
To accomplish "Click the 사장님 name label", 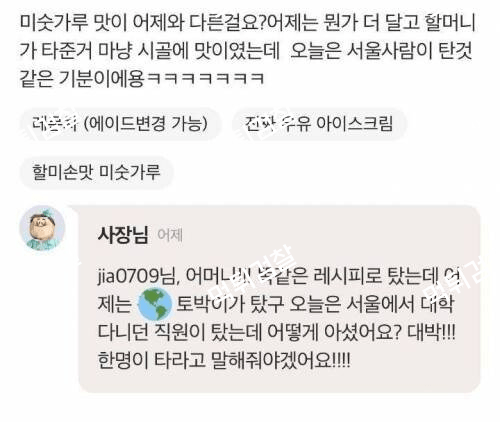I will tap(123, 235).
